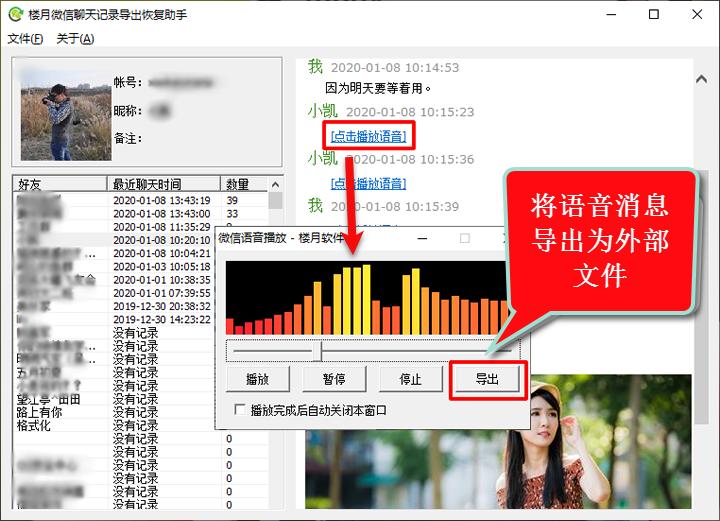The image size is (720, 521).
Task: Open the 文件(F) menu
Action: click(25, 39)
